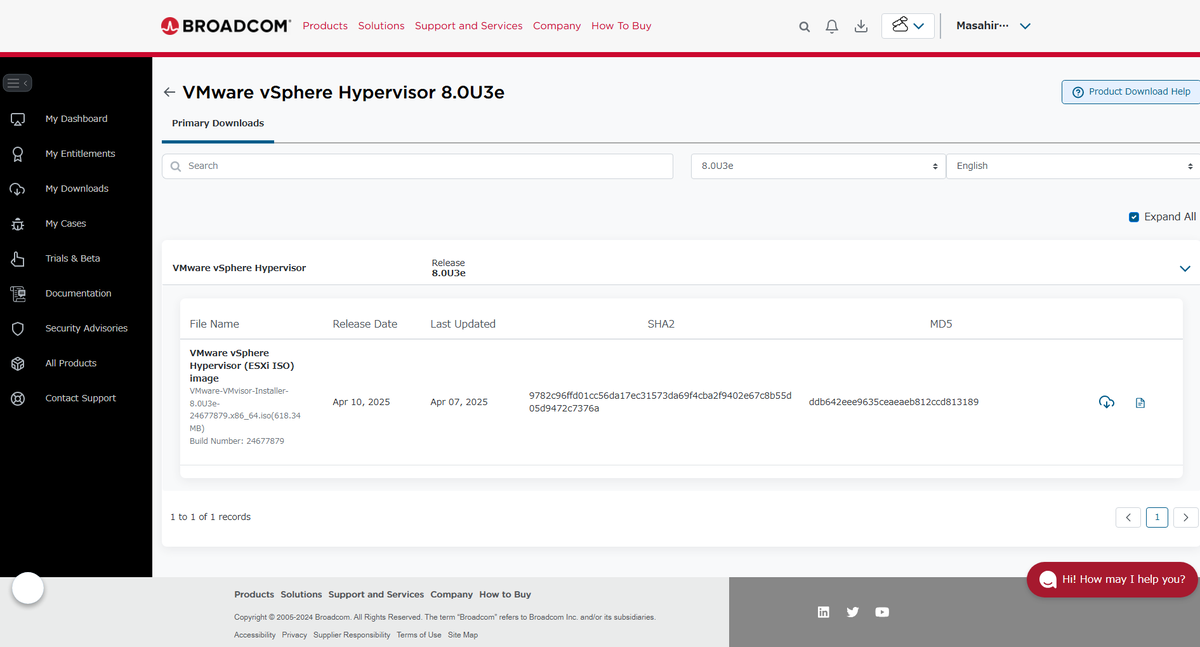Open the English language dropdown
This screenshot has width=1200, height=647.
point(1073,166)
